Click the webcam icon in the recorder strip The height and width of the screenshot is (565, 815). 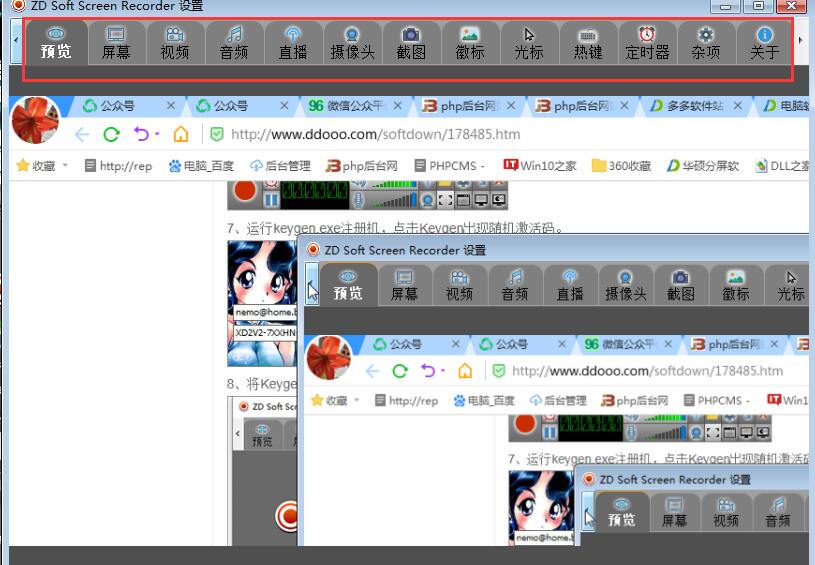tap(427, 200)
